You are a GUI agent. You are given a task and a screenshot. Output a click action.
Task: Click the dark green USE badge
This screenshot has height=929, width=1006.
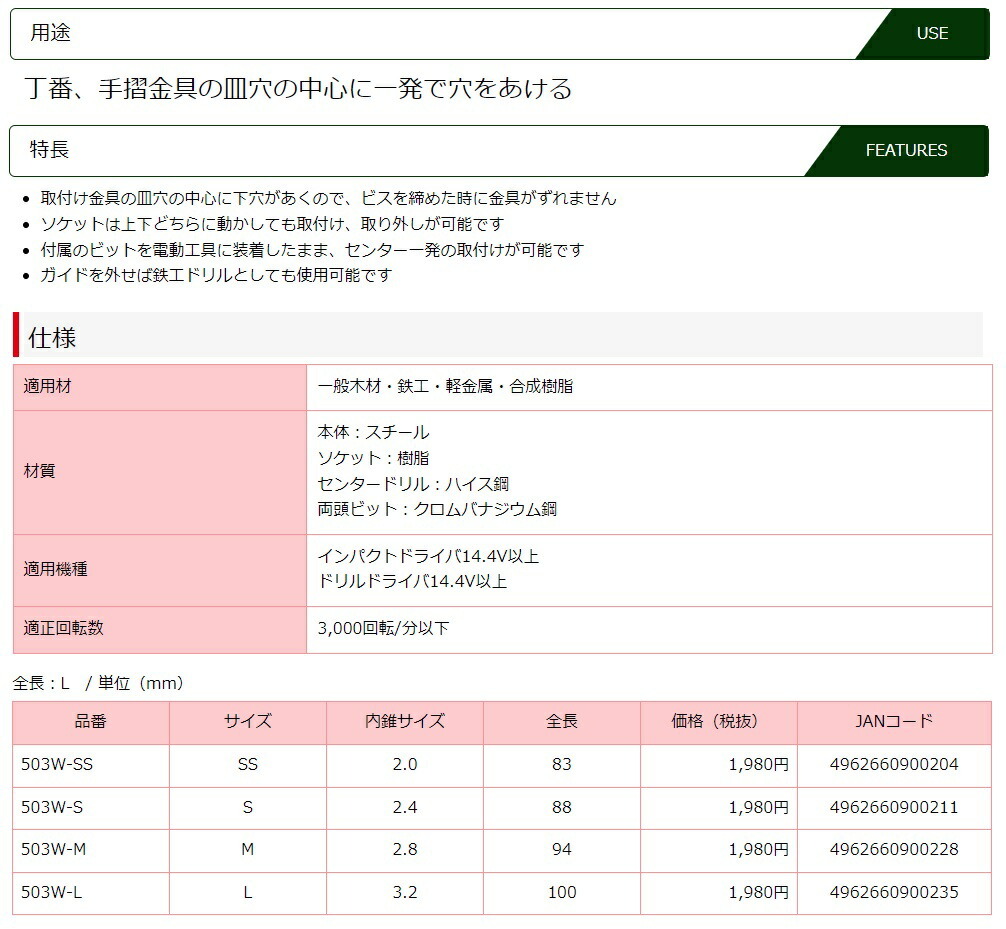(931, 34)
